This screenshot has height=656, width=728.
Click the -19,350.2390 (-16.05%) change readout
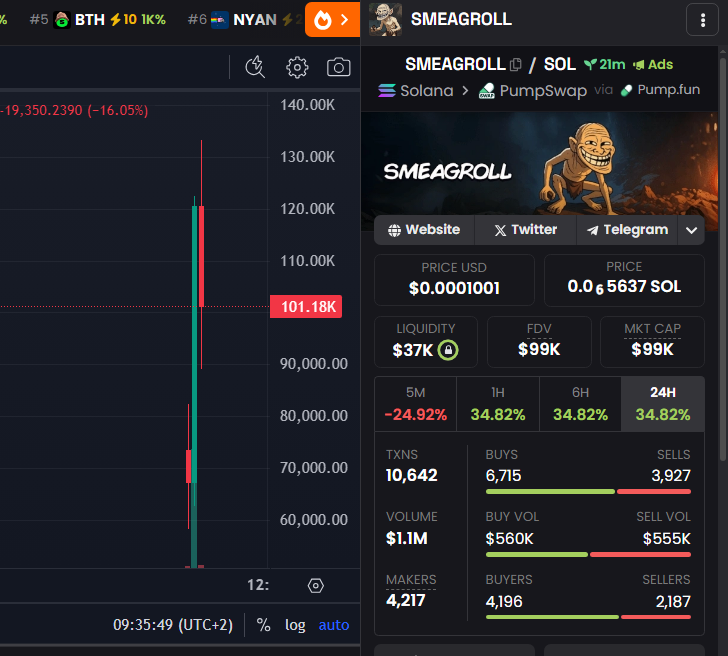coord(74,110)
